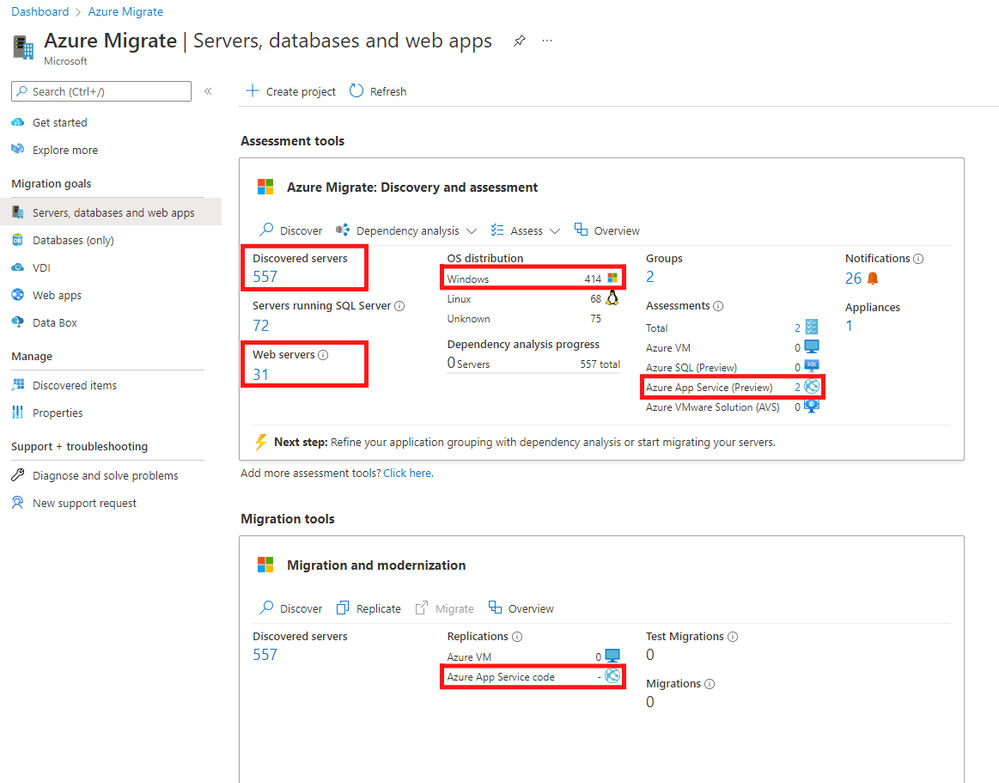Viewport: 999px width, 783px height.
Task: Open the Appliances count 1 link
Action: 849,326
